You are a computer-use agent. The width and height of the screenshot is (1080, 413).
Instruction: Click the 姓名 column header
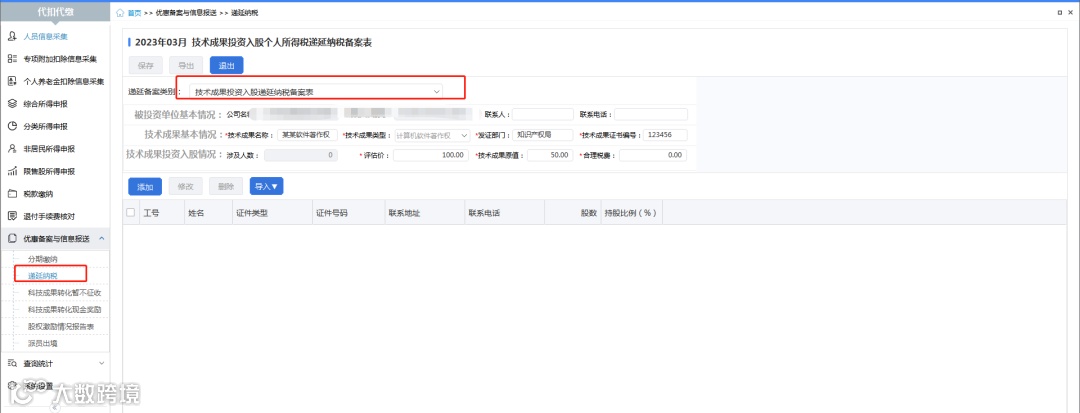coord(208,213)
